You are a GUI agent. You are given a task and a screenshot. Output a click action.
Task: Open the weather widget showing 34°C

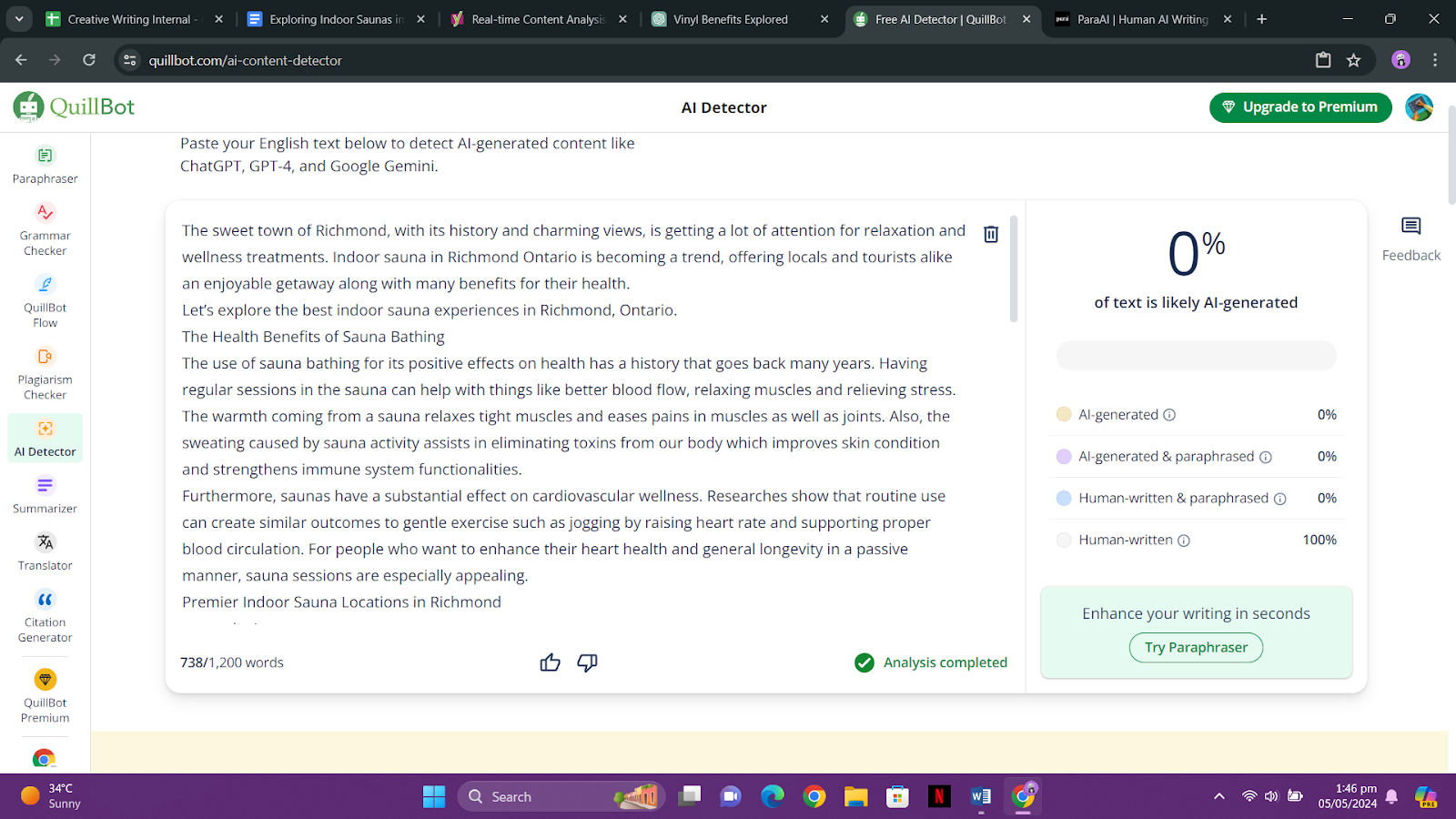(52, 796)
